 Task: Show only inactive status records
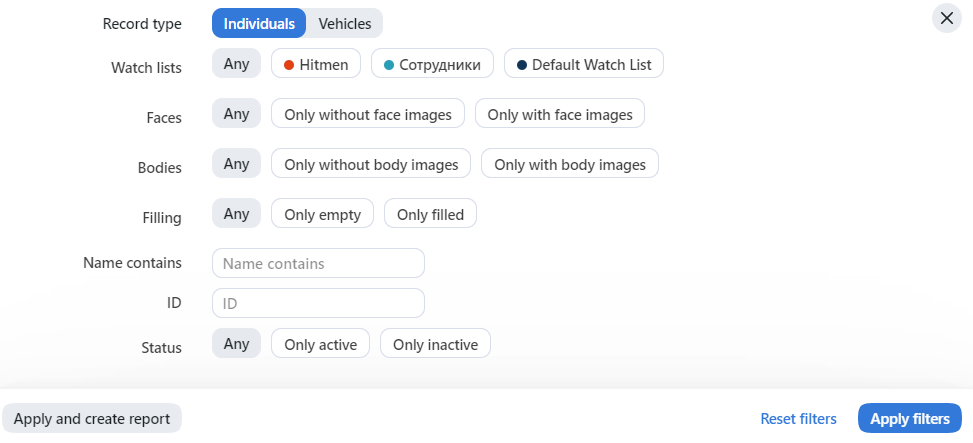[436, 343]
